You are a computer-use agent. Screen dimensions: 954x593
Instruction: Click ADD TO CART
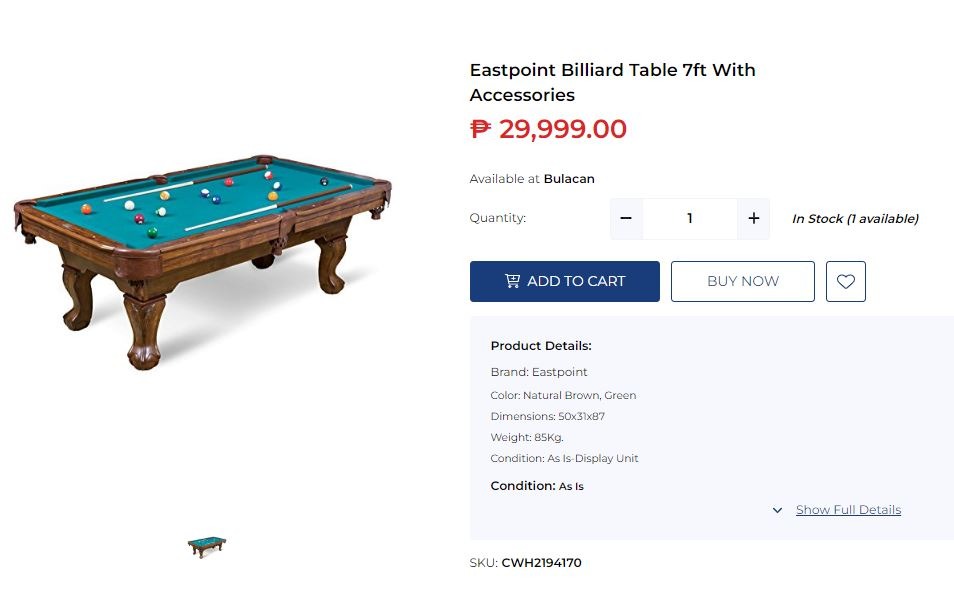click(x=564, y=281)
